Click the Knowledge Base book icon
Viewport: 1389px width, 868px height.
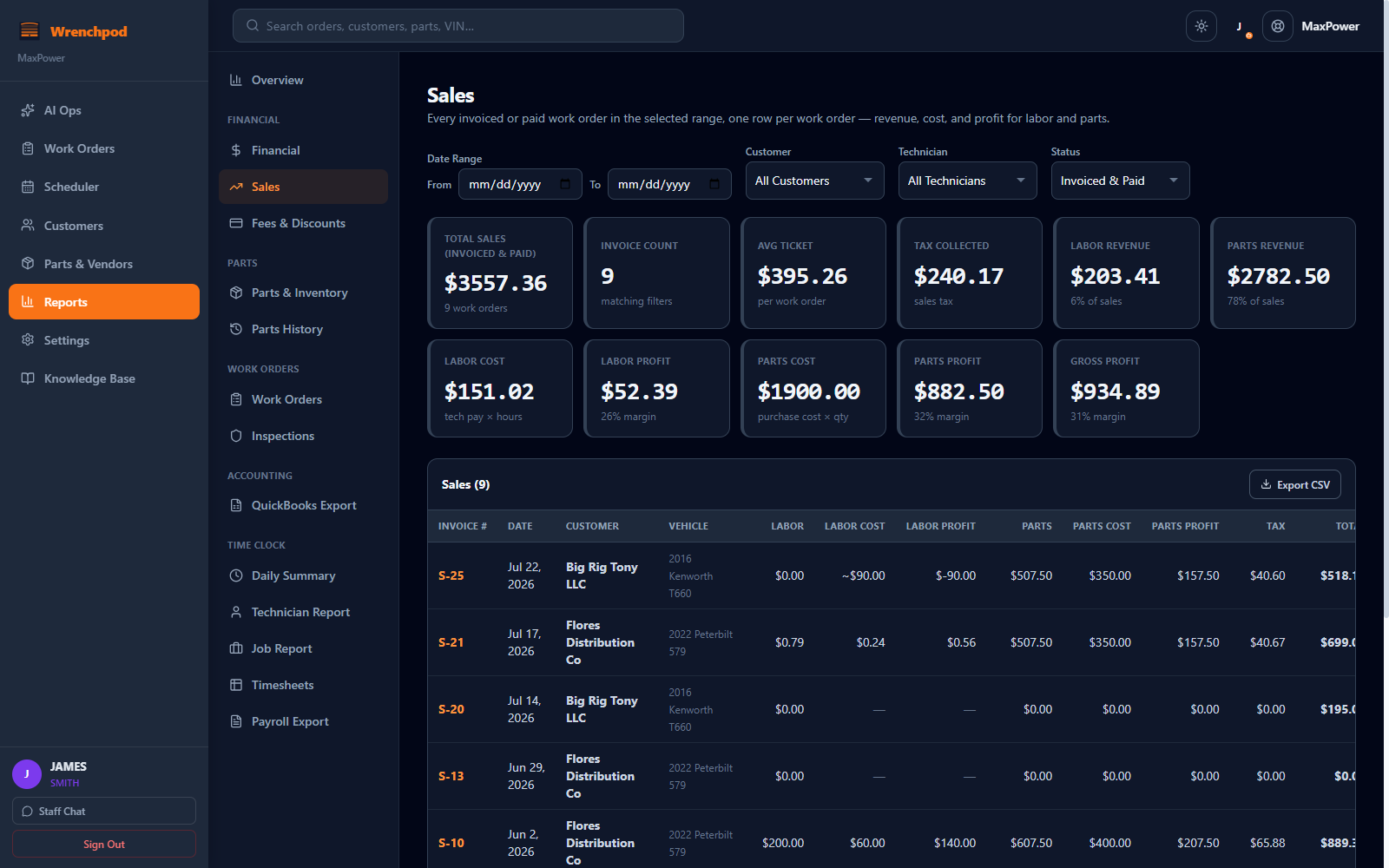[x=28, y=378]
